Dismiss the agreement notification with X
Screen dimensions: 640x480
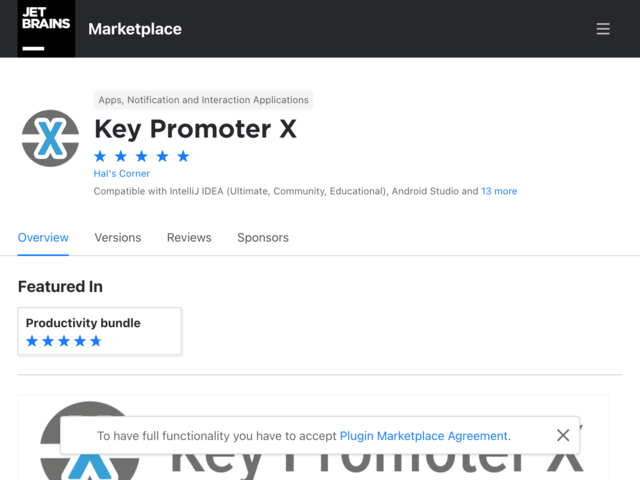click(563, 436)
